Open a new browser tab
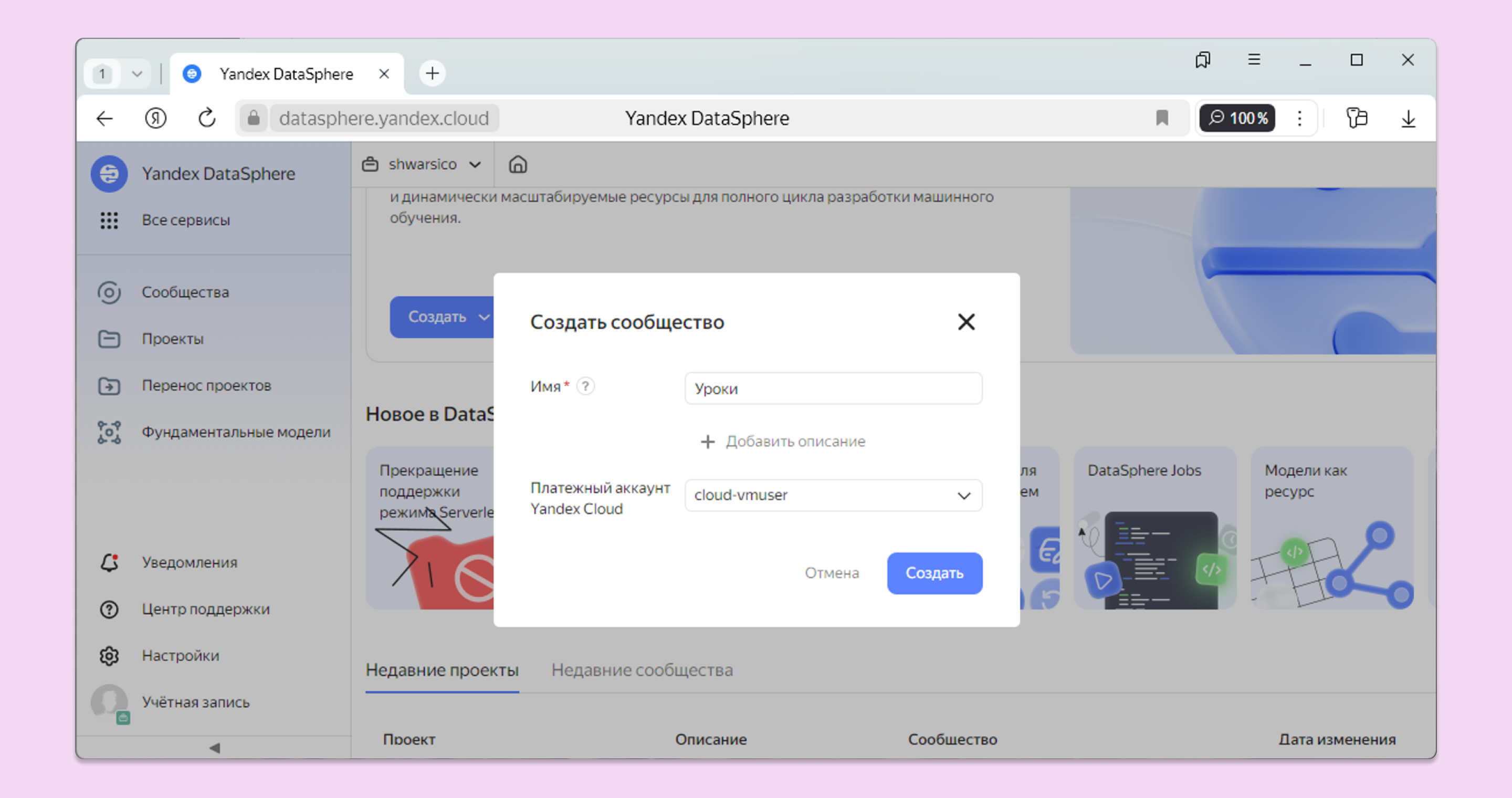 [x=432, y=73]
